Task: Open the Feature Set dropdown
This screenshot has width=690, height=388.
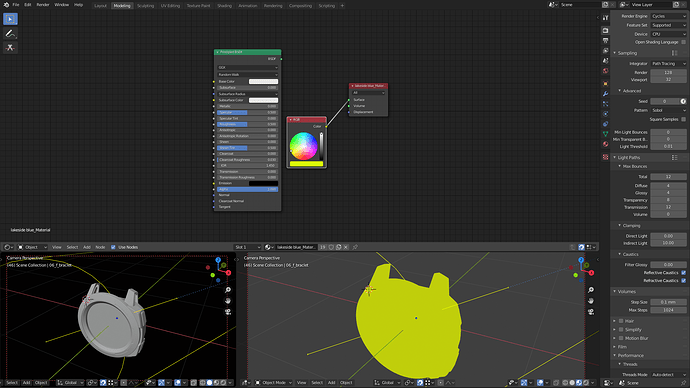Action: [668, 25]
